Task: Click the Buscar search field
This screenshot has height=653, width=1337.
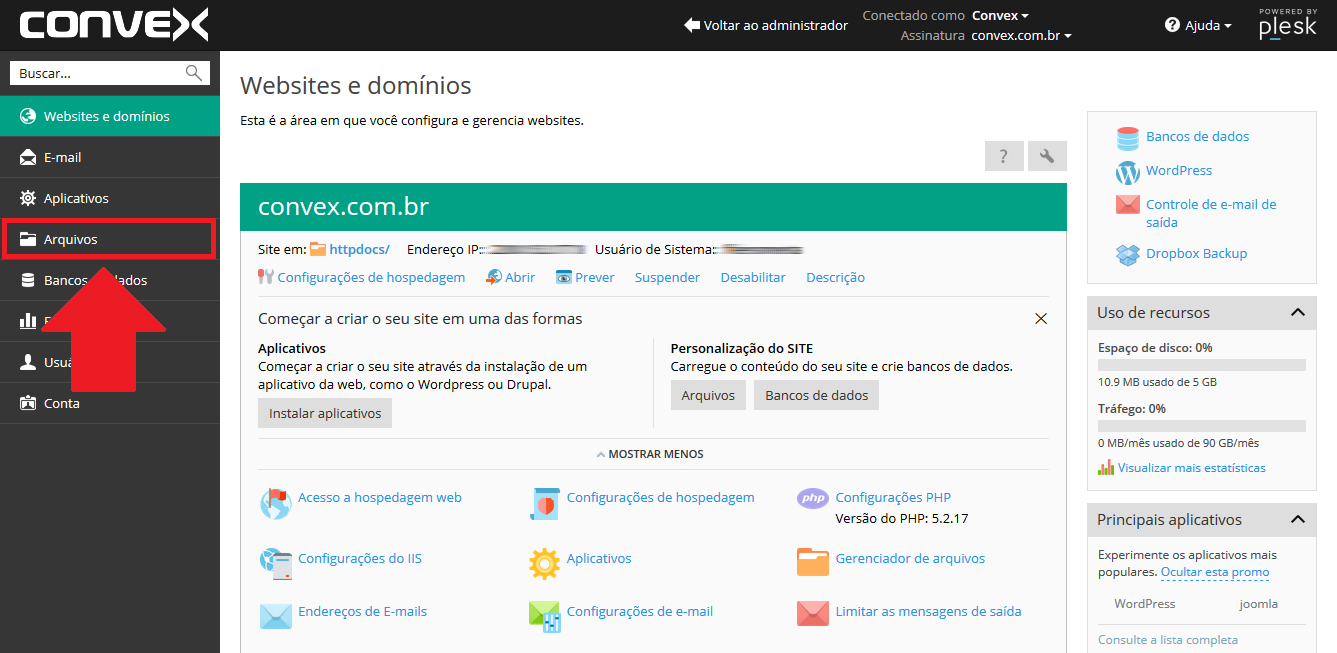Action: (x=110, y=73)
